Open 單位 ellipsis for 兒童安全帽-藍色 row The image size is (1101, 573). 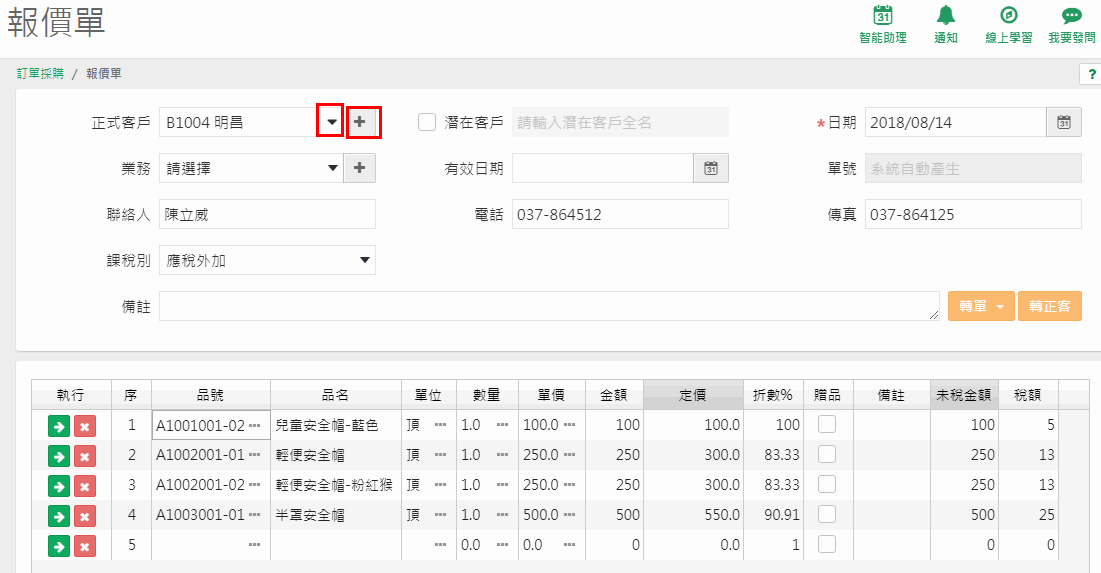[440, 426]
